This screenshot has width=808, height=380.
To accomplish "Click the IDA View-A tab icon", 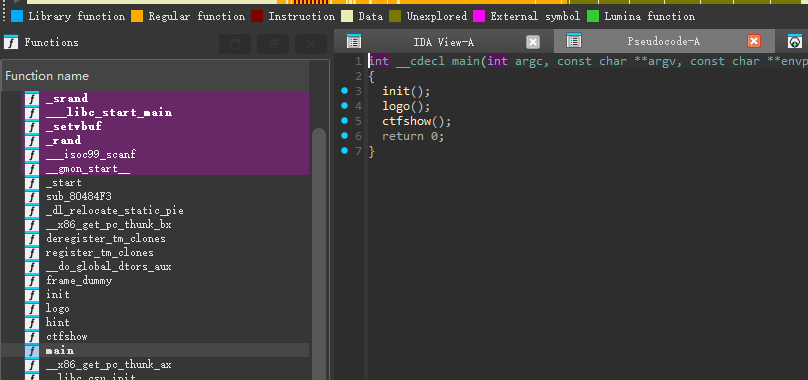I will [354, 41].
